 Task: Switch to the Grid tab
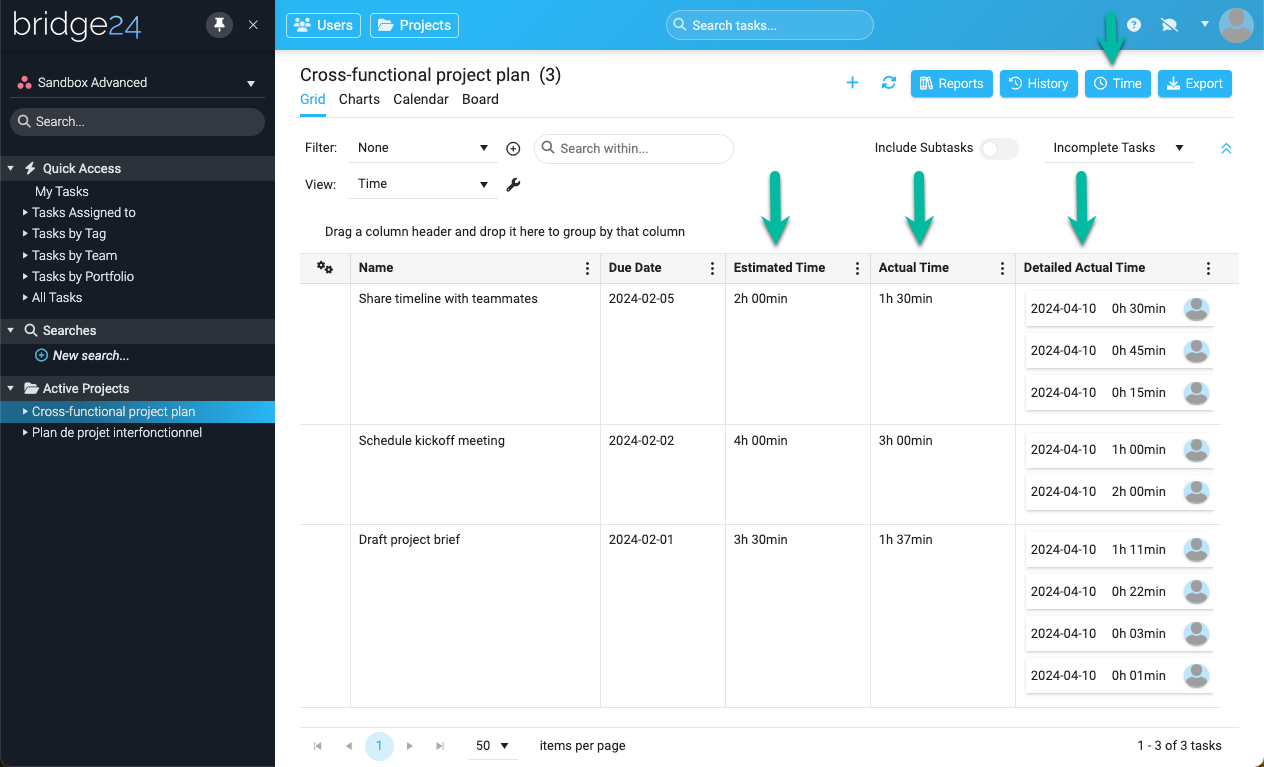(313, 99)
